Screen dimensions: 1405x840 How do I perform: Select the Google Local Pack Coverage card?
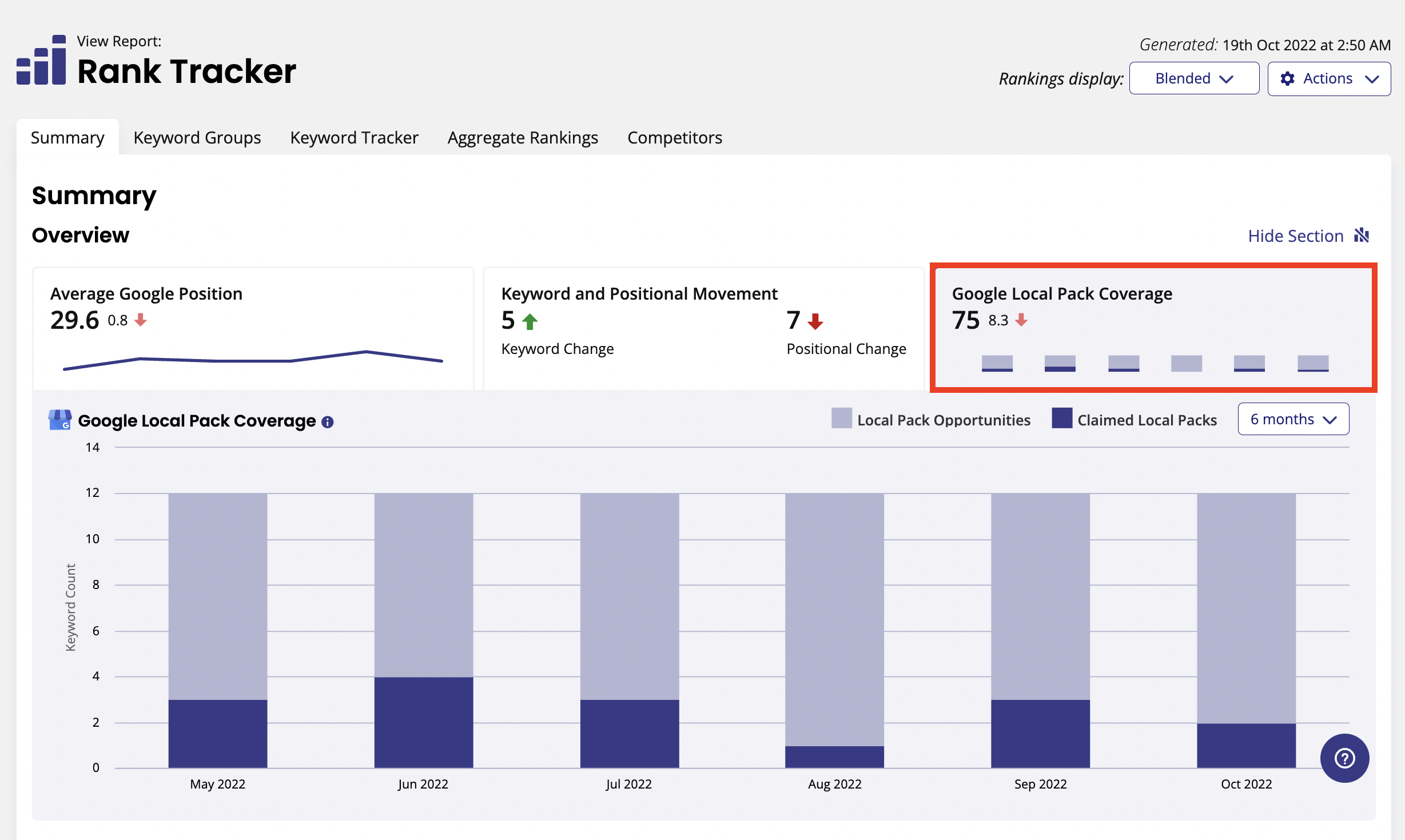[x=1153, y=328]
